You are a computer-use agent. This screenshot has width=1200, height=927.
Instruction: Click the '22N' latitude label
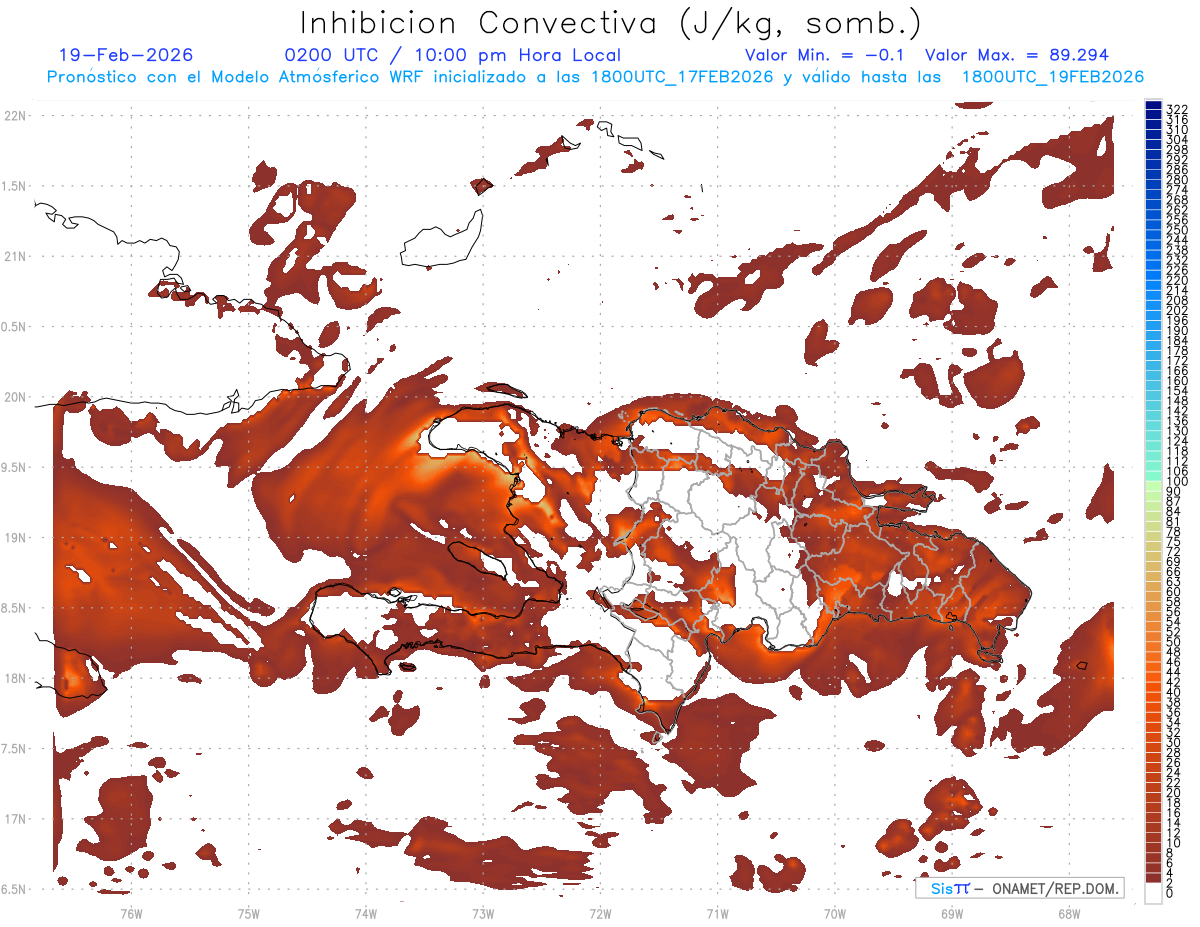(16, 116)
